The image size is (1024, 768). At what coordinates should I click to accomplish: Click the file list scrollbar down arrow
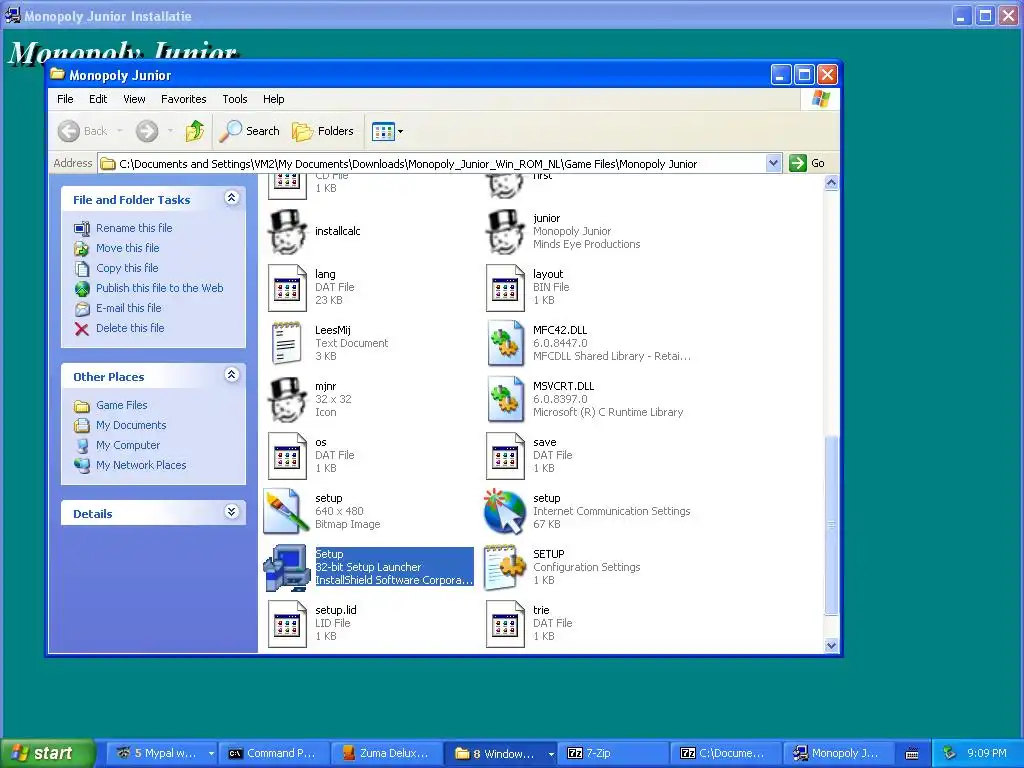tap(831, 645)
